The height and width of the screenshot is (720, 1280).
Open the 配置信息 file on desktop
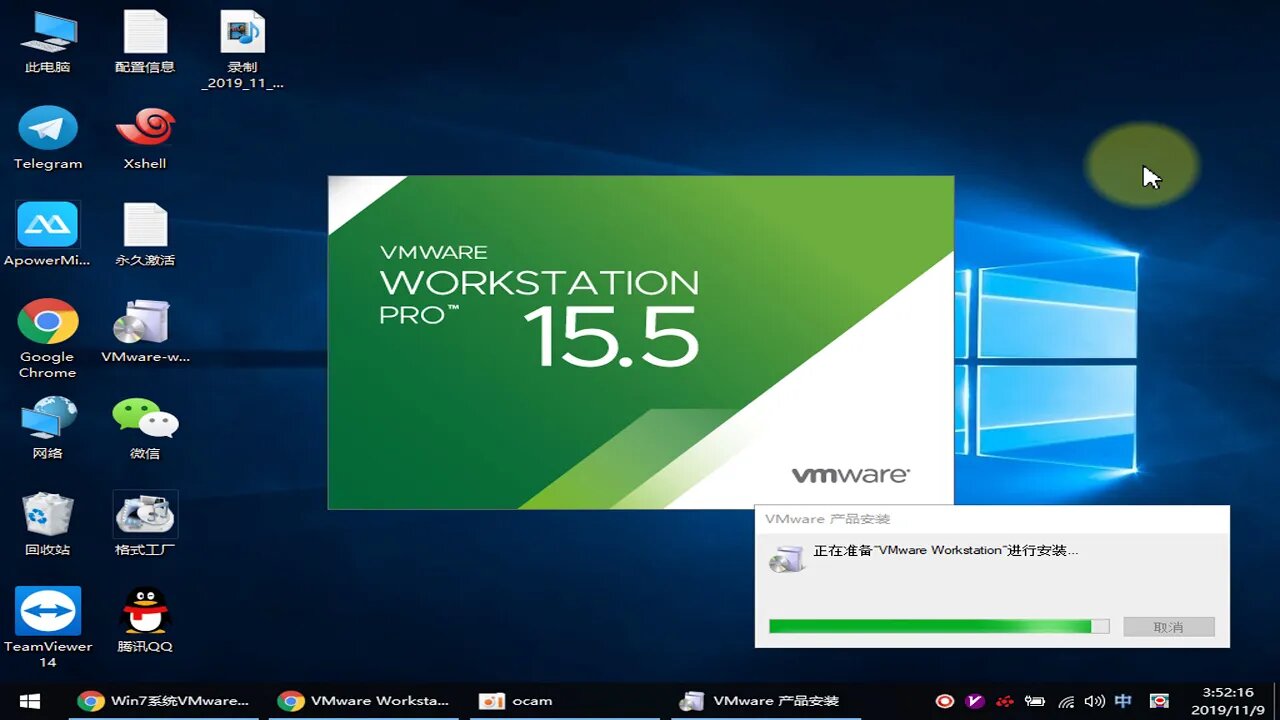point(145,42)
